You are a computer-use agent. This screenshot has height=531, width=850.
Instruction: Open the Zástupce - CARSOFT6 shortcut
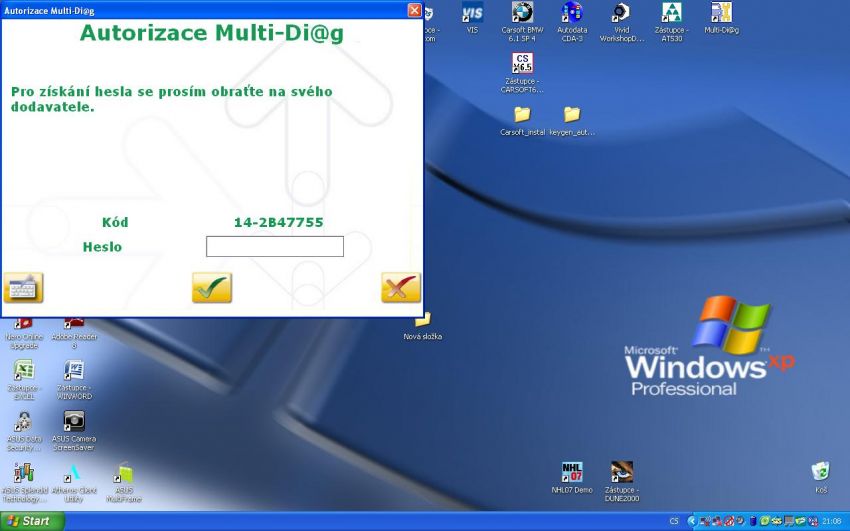pos(522,73)
